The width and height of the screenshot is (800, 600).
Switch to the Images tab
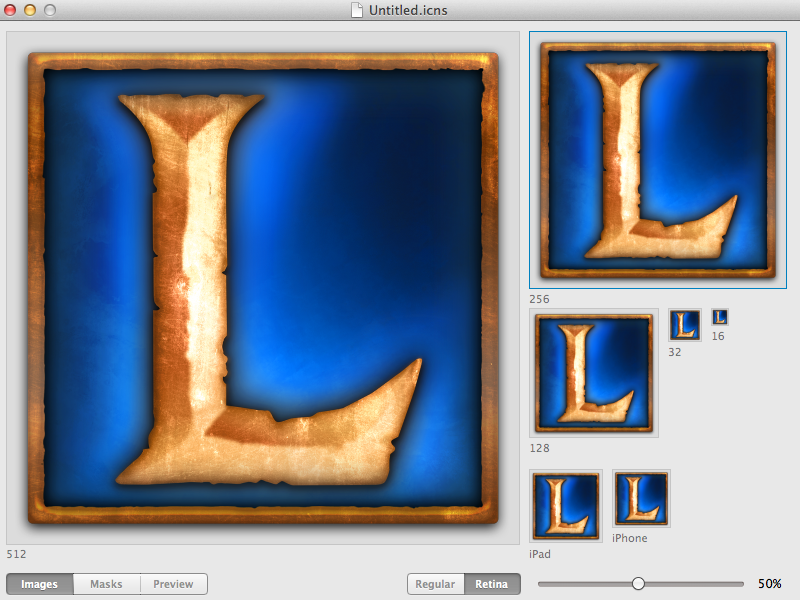tap(39, 584)
